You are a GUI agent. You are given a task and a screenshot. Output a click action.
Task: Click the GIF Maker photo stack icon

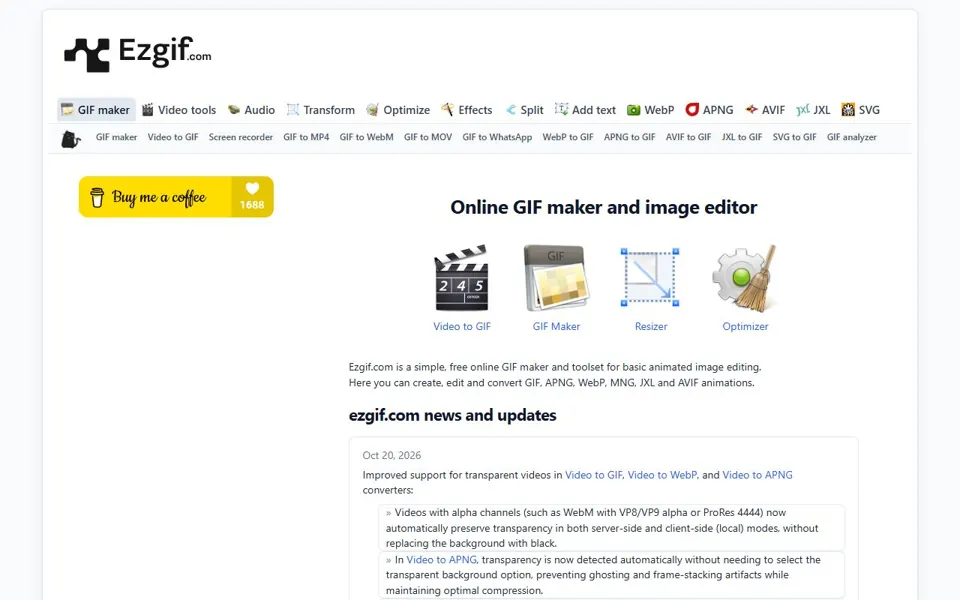click(x=556, y=278)
